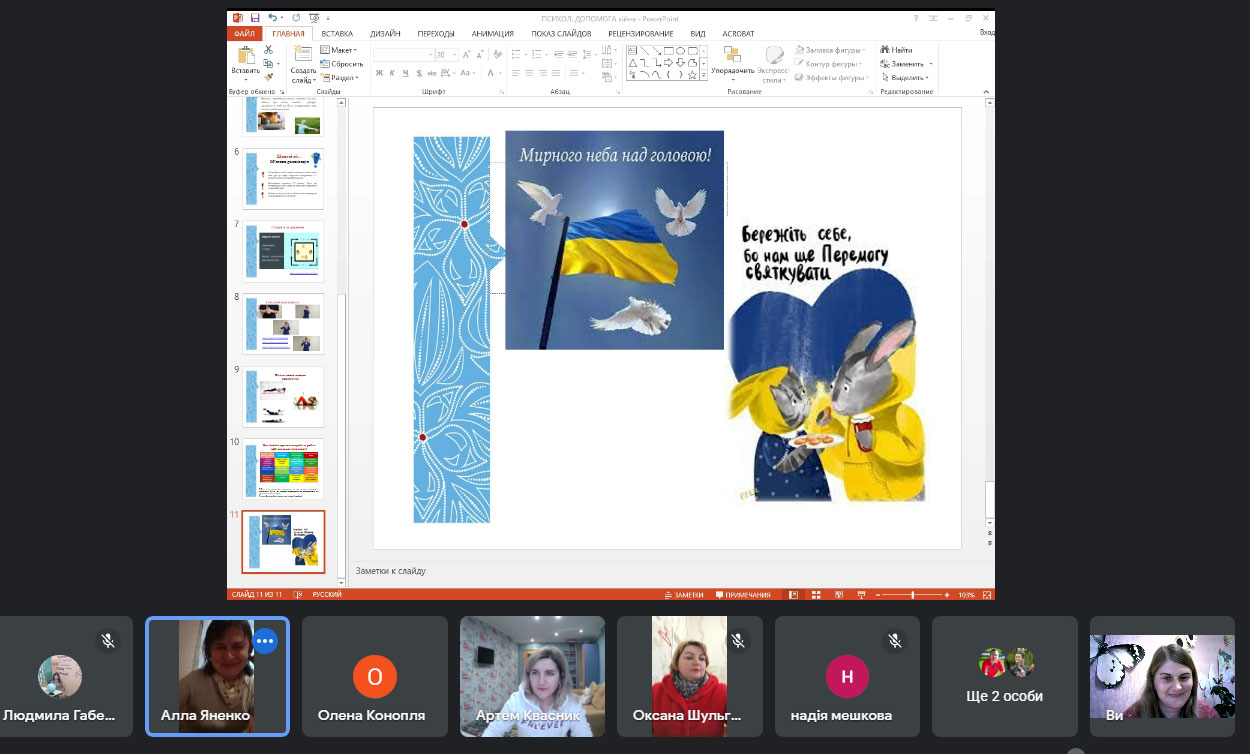Switch to ВСТАВКА ribbon tab
This screenshot has height=754, width=1250.
(337, 33)
